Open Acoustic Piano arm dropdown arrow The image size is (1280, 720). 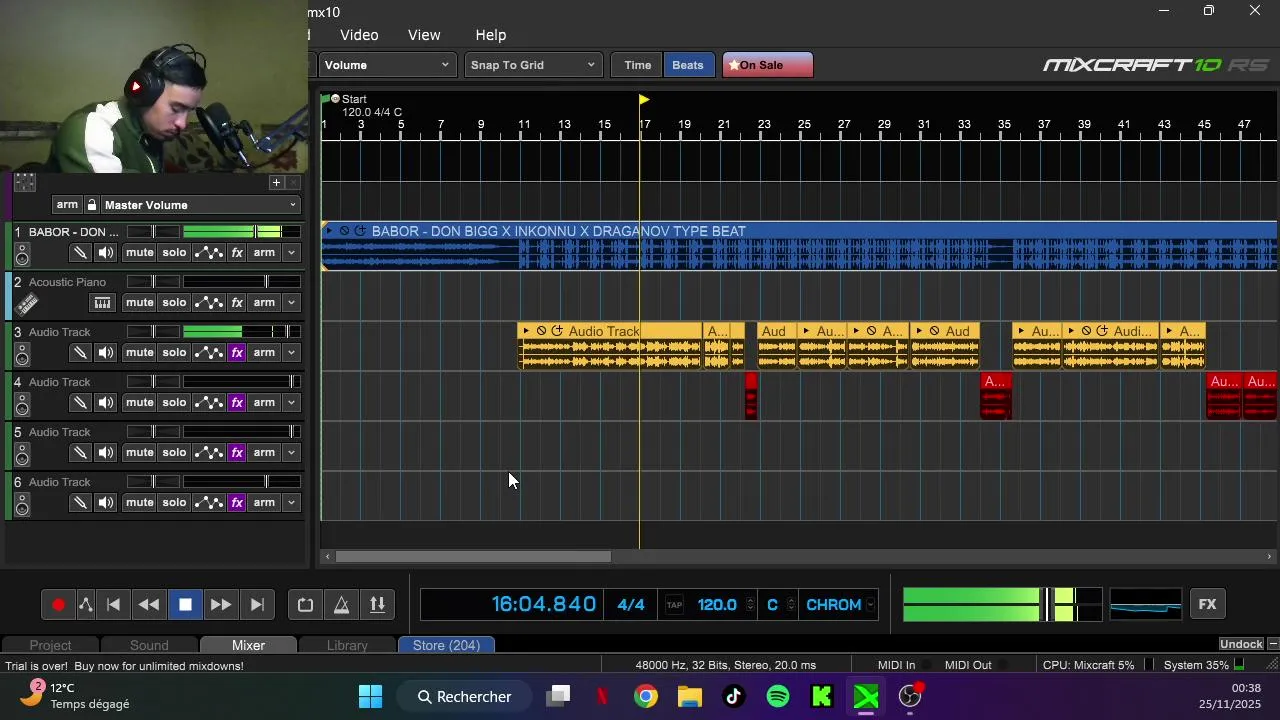coord(291,303)
